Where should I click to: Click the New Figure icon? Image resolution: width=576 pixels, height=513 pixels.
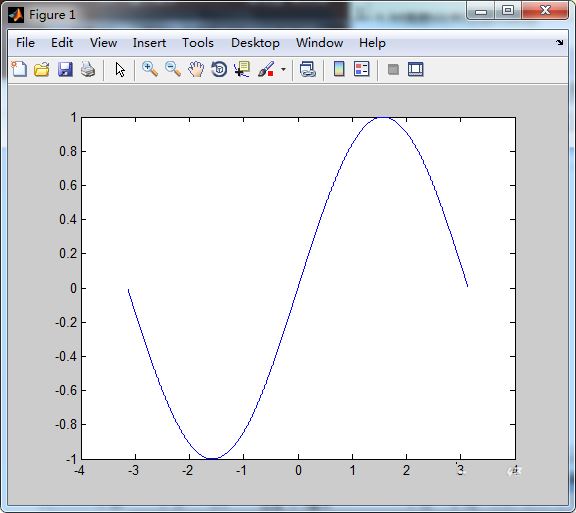19,69
